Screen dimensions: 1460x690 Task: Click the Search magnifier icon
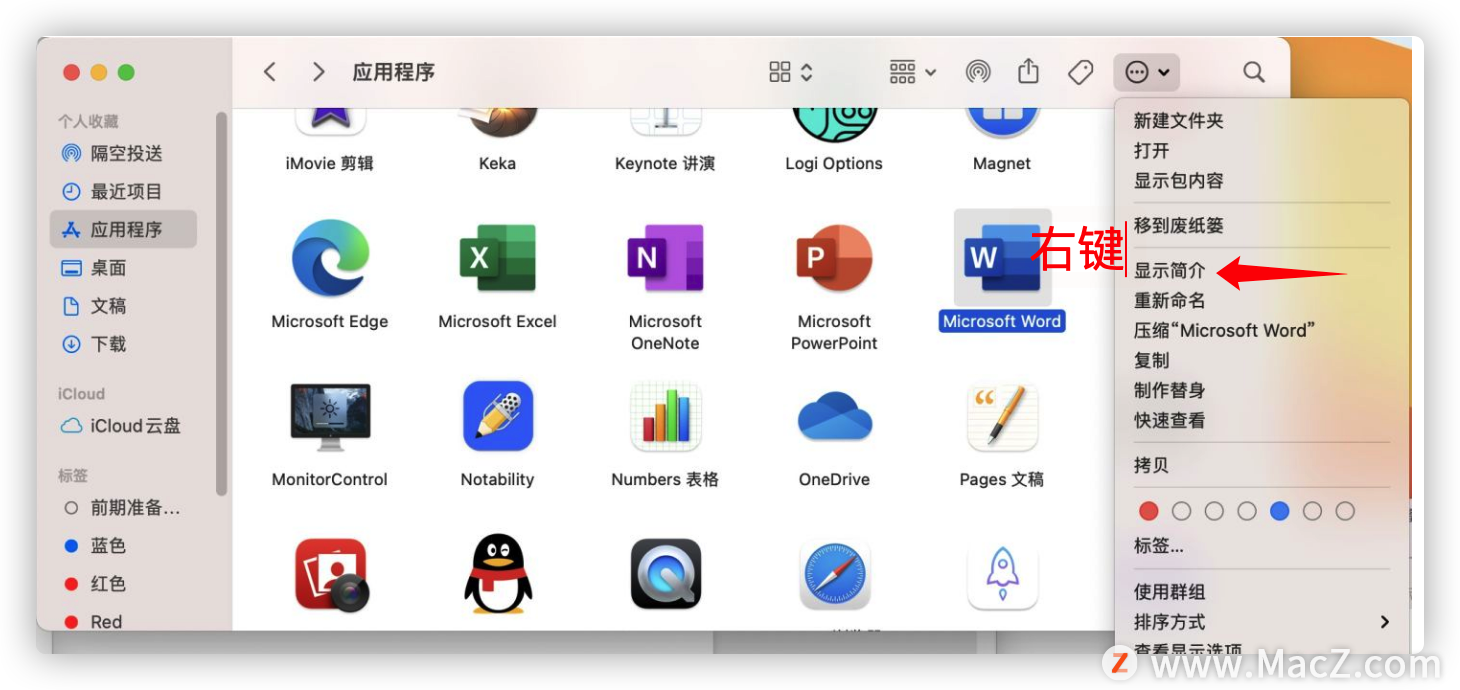[1253, 72]
